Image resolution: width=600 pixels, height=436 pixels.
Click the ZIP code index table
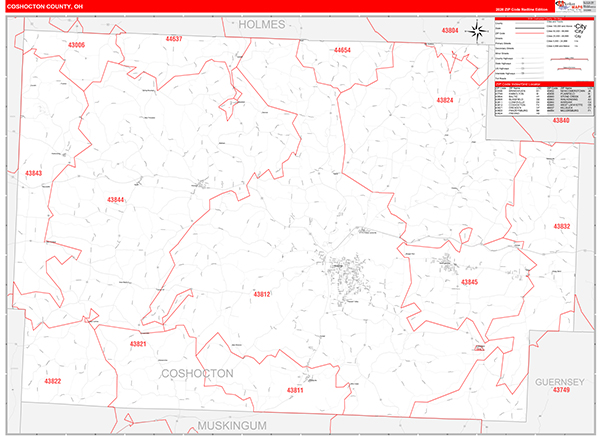pyautogui.click(x=544, y=101)
